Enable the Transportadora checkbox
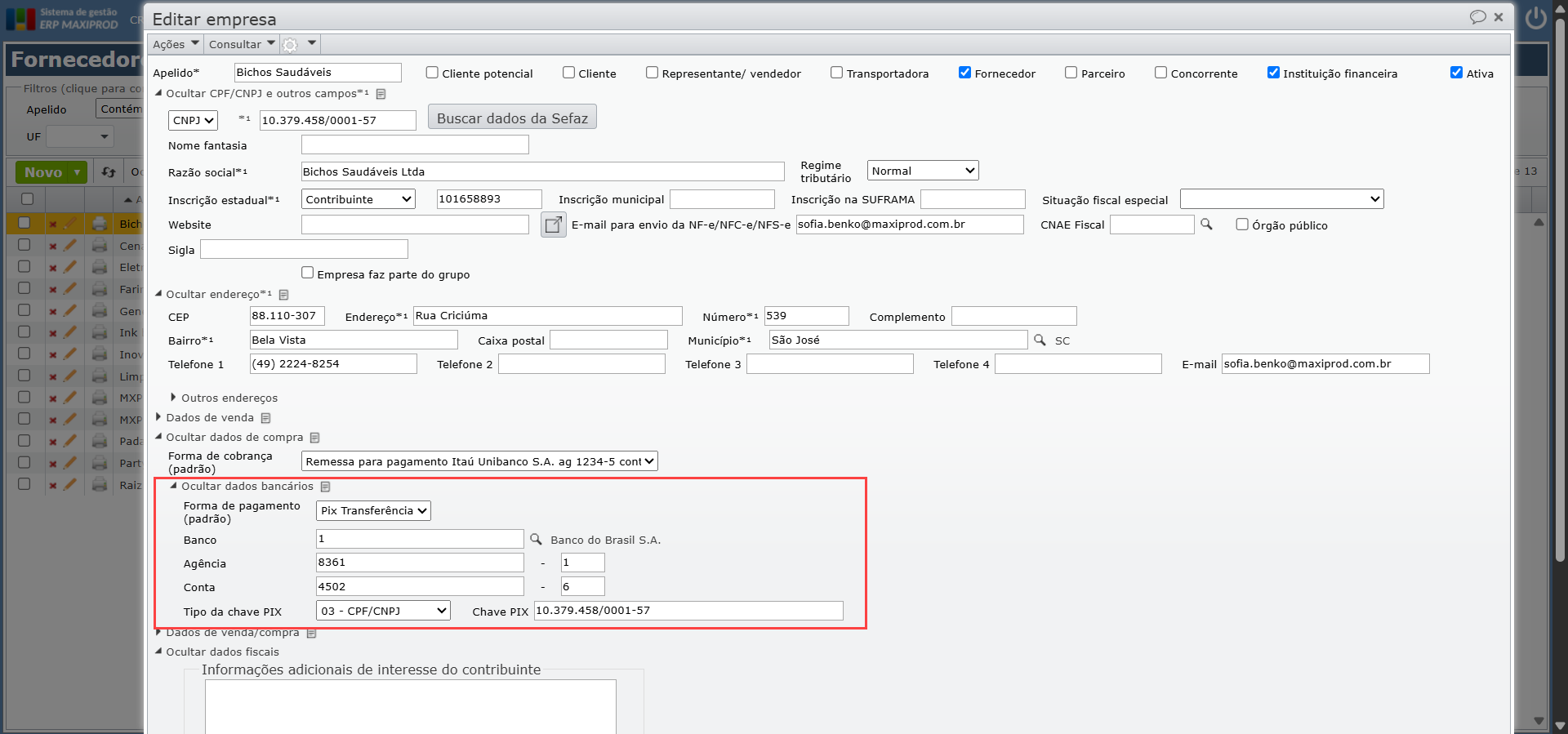Viewport: 1568px width, 734px height. (836, 73)
